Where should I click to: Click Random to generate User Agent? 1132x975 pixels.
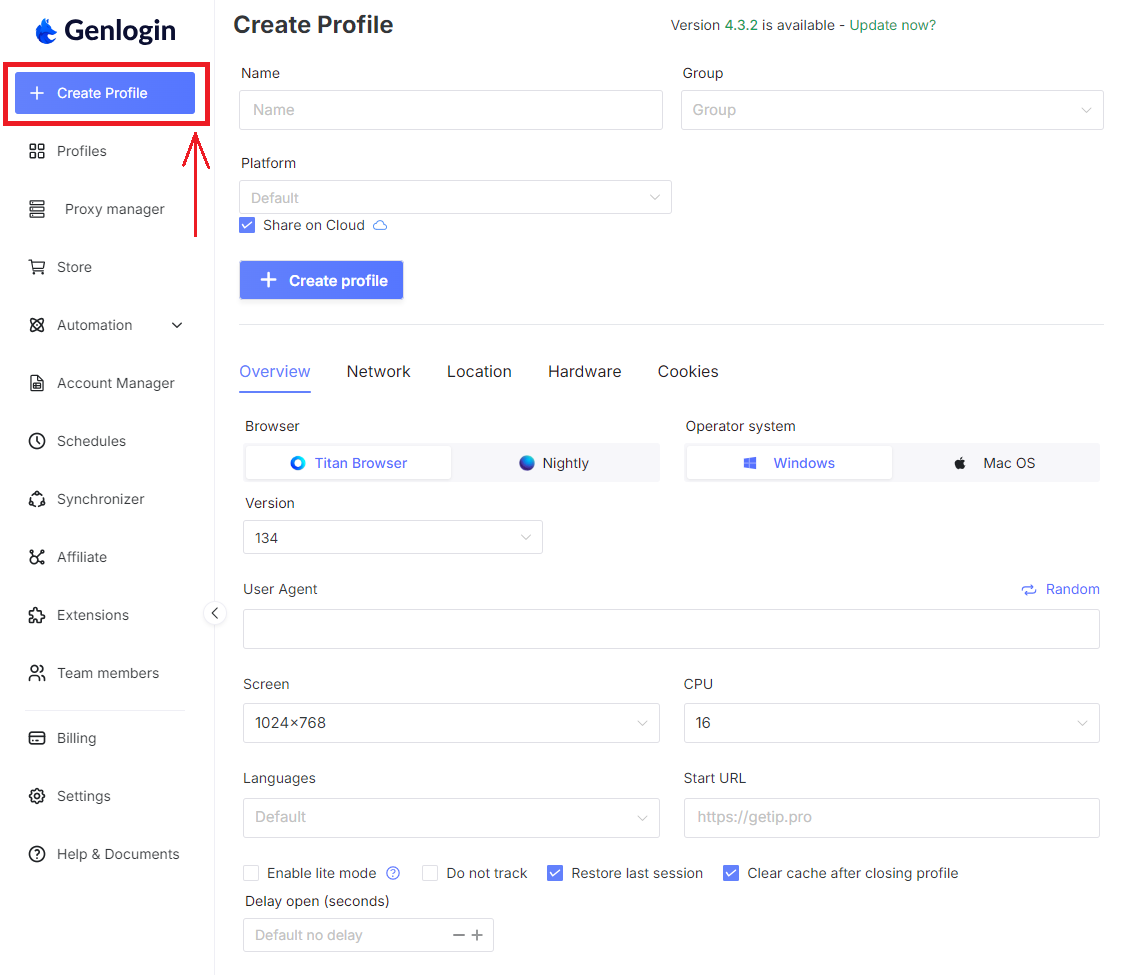(x=1060, y=589)
